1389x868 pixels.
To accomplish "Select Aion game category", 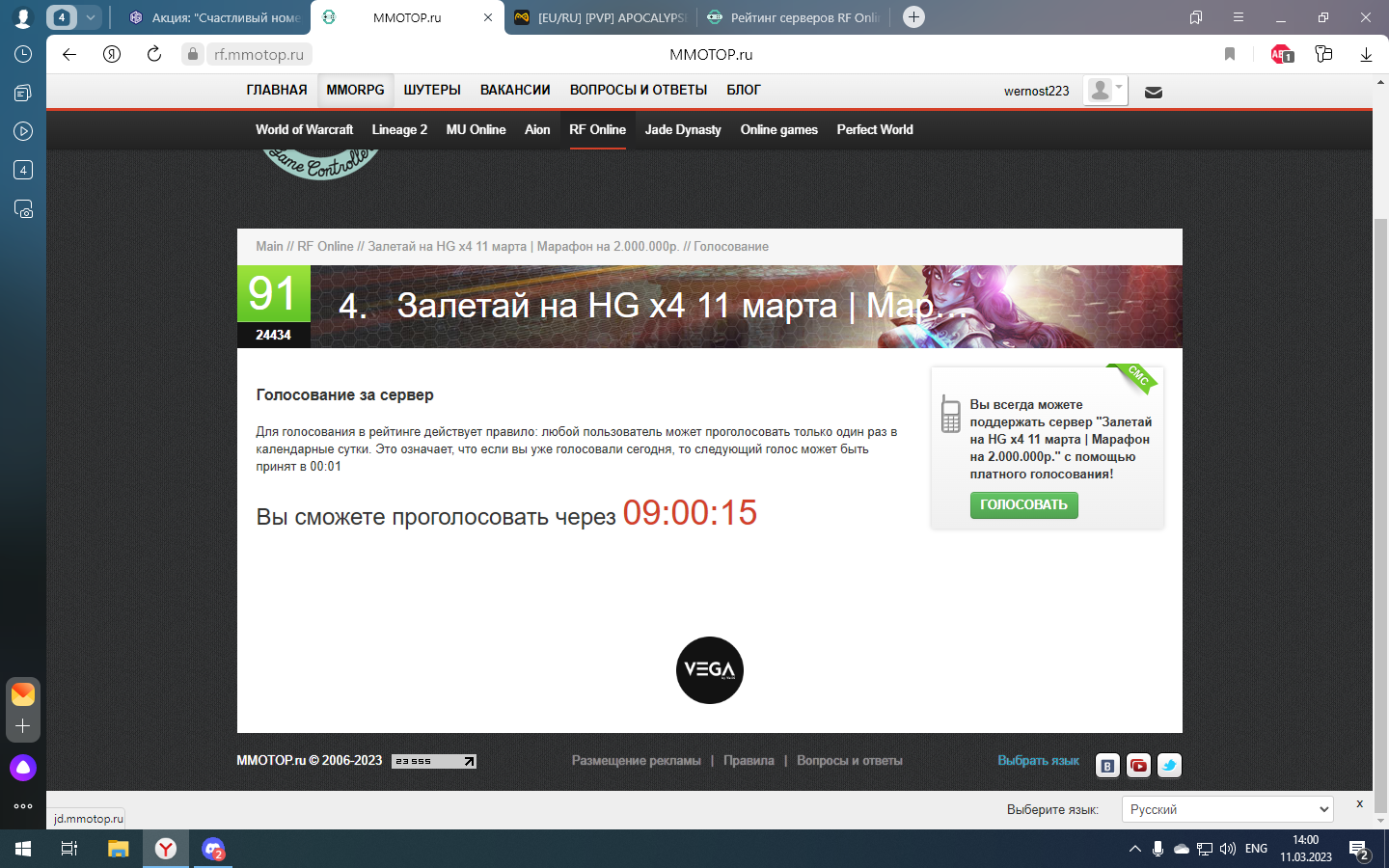I will coord(537,129).
